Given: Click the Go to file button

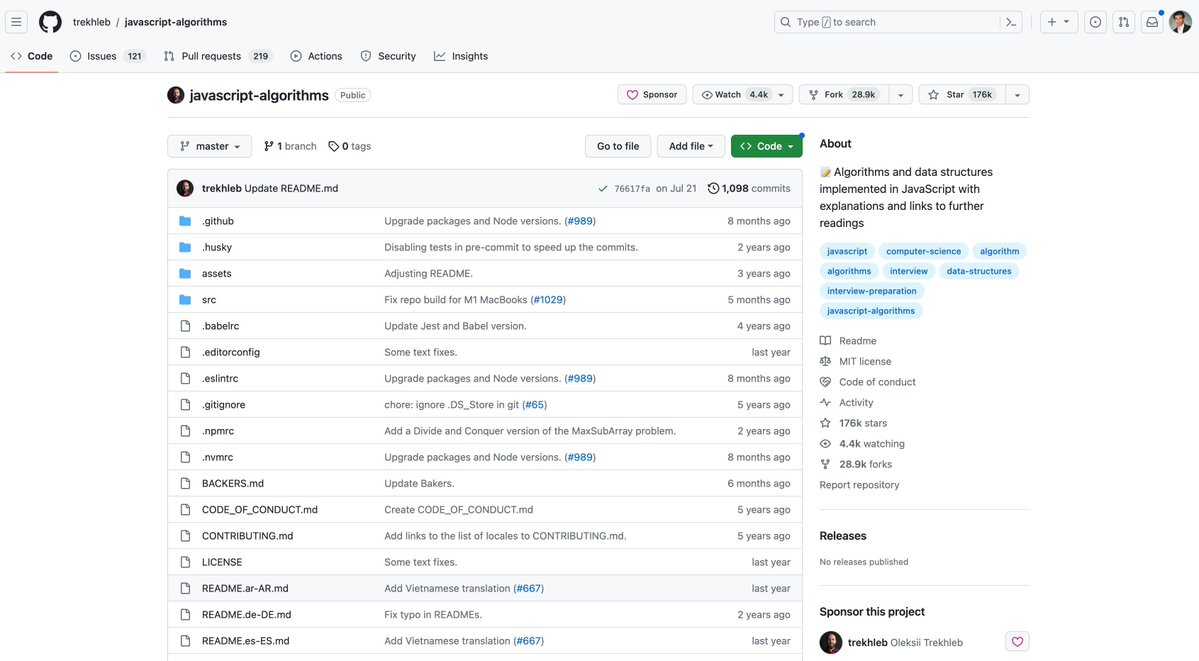Looking at the screenshot, I should pyautogui.click(x=618, y=146).
